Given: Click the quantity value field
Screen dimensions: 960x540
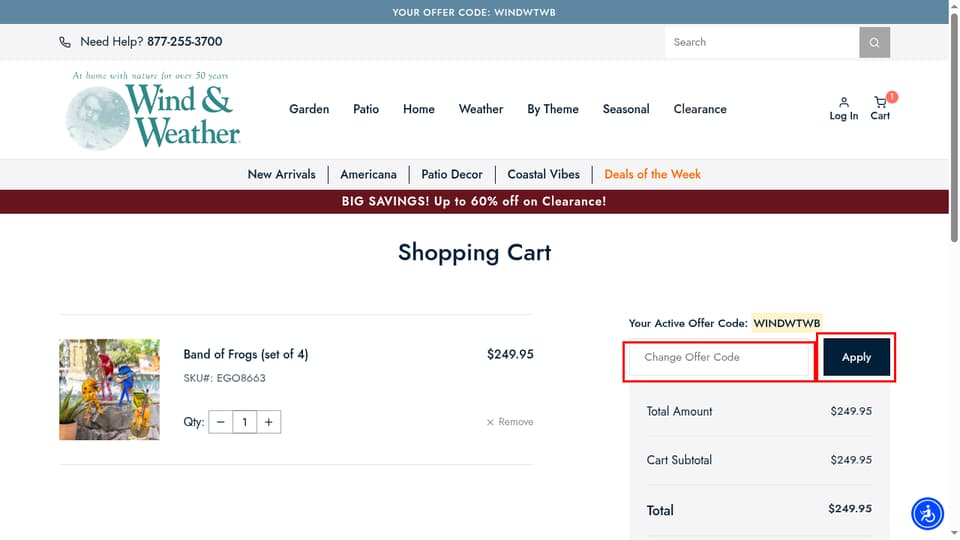Looking at the screenshot, I should (244, 422).
